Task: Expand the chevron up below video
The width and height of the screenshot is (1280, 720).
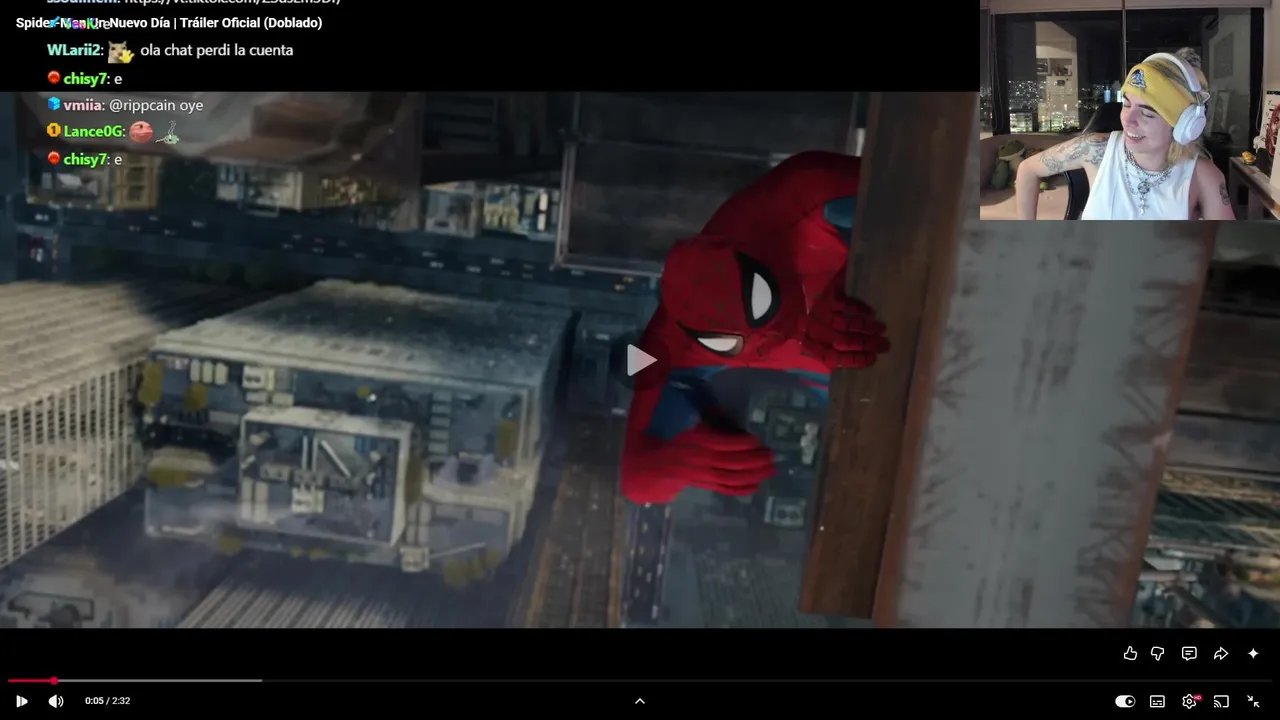Action: pyautogui.click(x=640, y=701)
